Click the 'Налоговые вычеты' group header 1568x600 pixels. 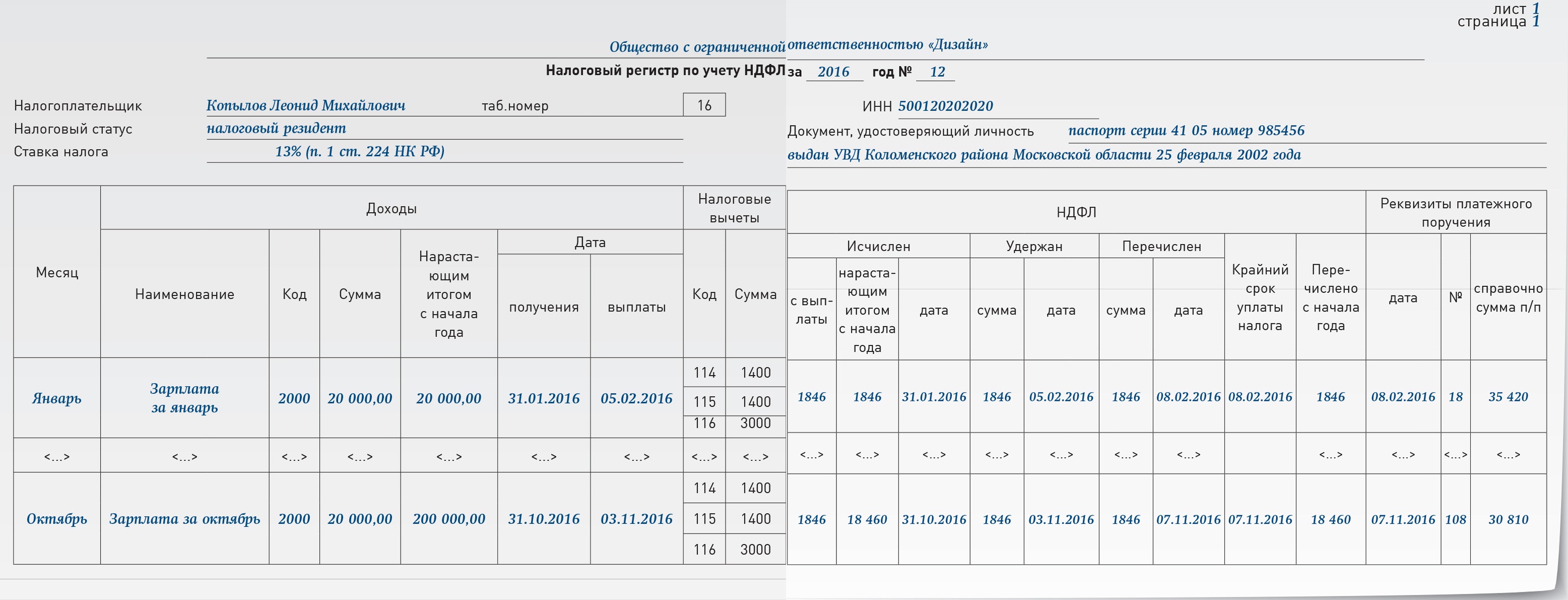coord(734,208)
